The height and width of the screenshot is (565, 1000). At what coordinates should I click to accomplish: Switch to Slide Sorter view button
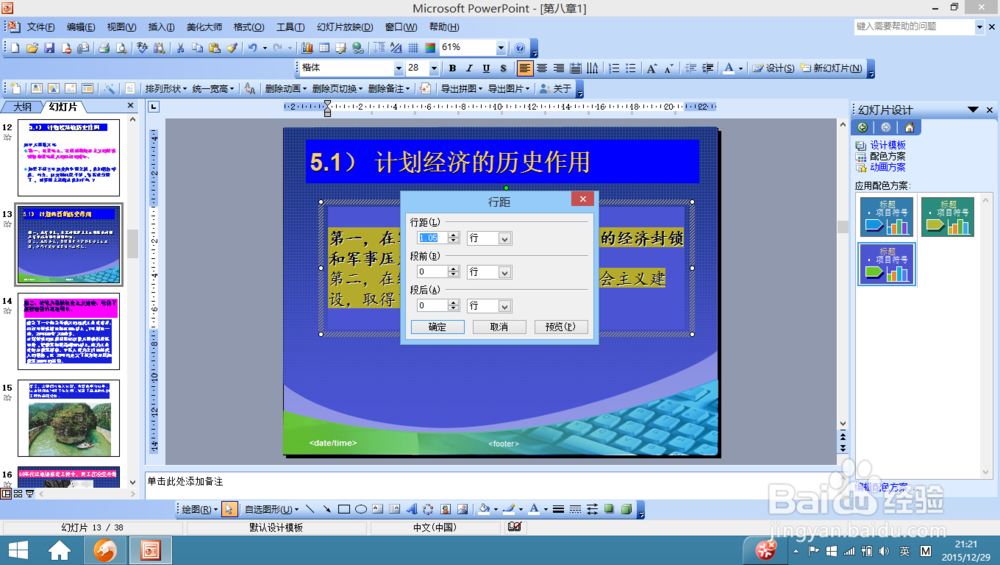[18, 494]
